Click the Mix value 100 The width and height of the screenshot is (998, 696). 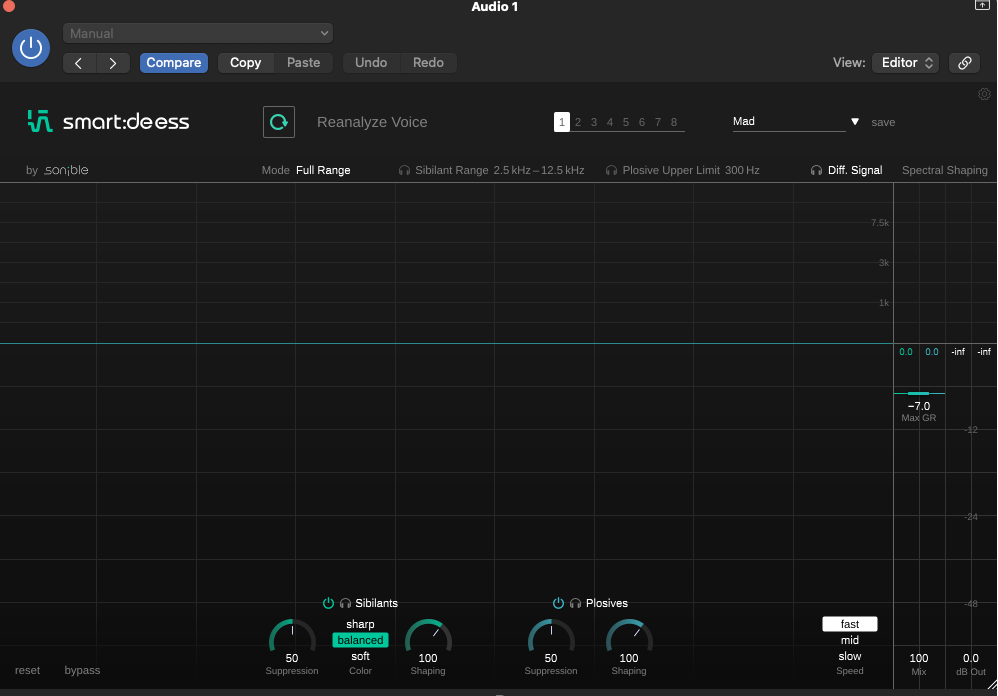918,658
